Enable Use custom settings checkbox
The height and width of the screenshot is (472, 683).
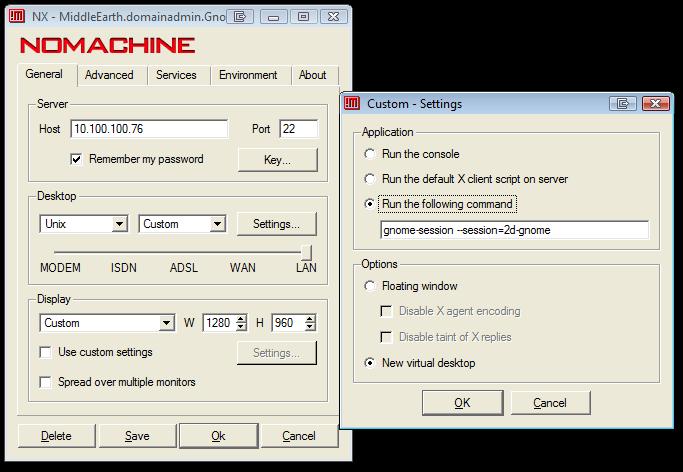coord(45,352)
